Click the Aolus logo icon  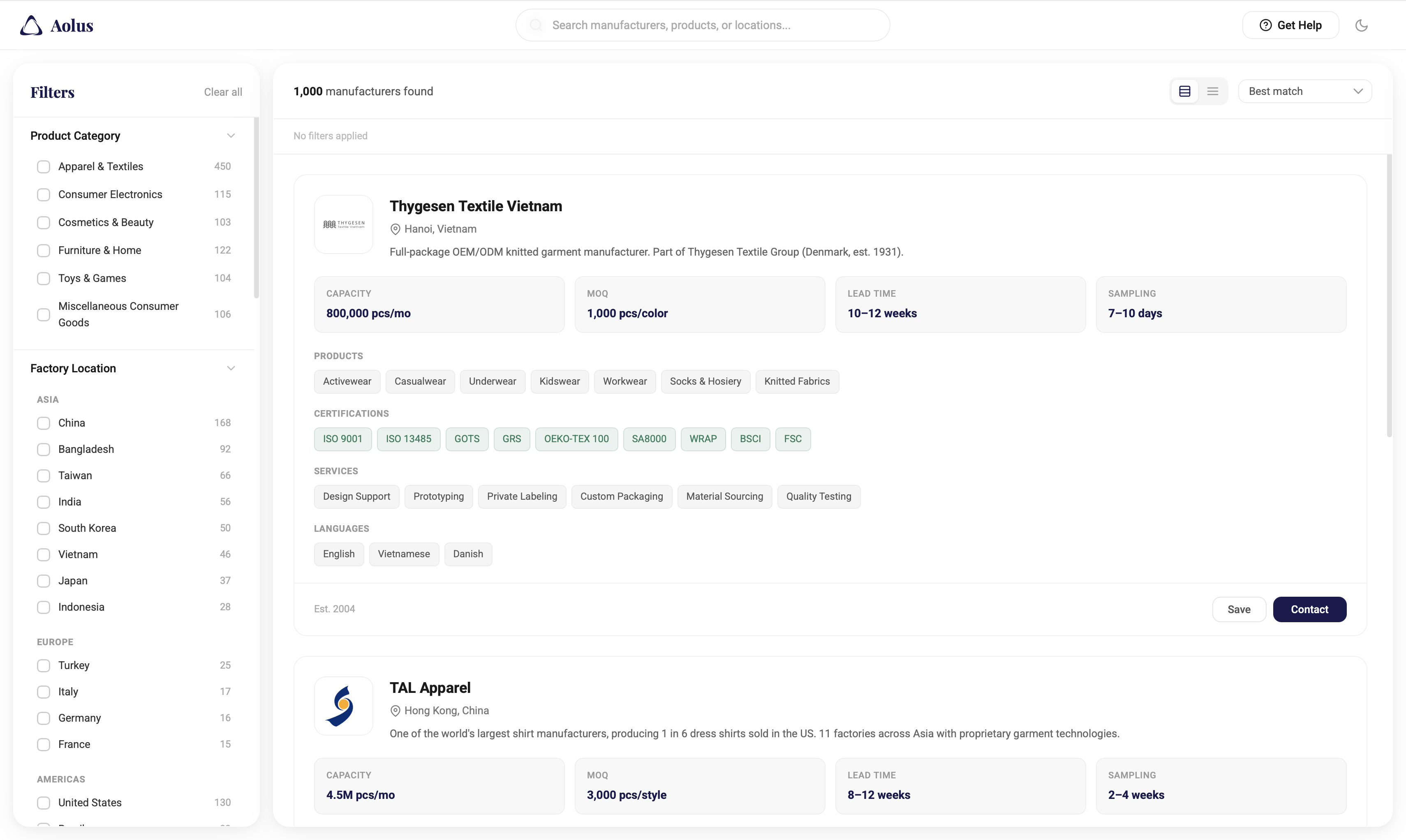pos(30,25)
